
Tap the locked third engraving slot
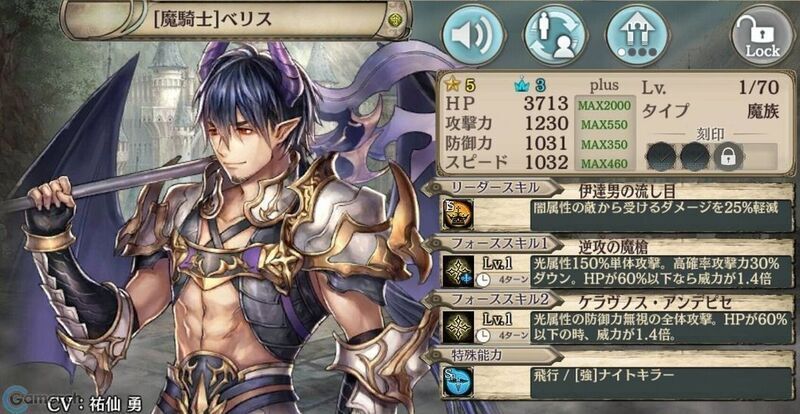(x=728, y=157)
